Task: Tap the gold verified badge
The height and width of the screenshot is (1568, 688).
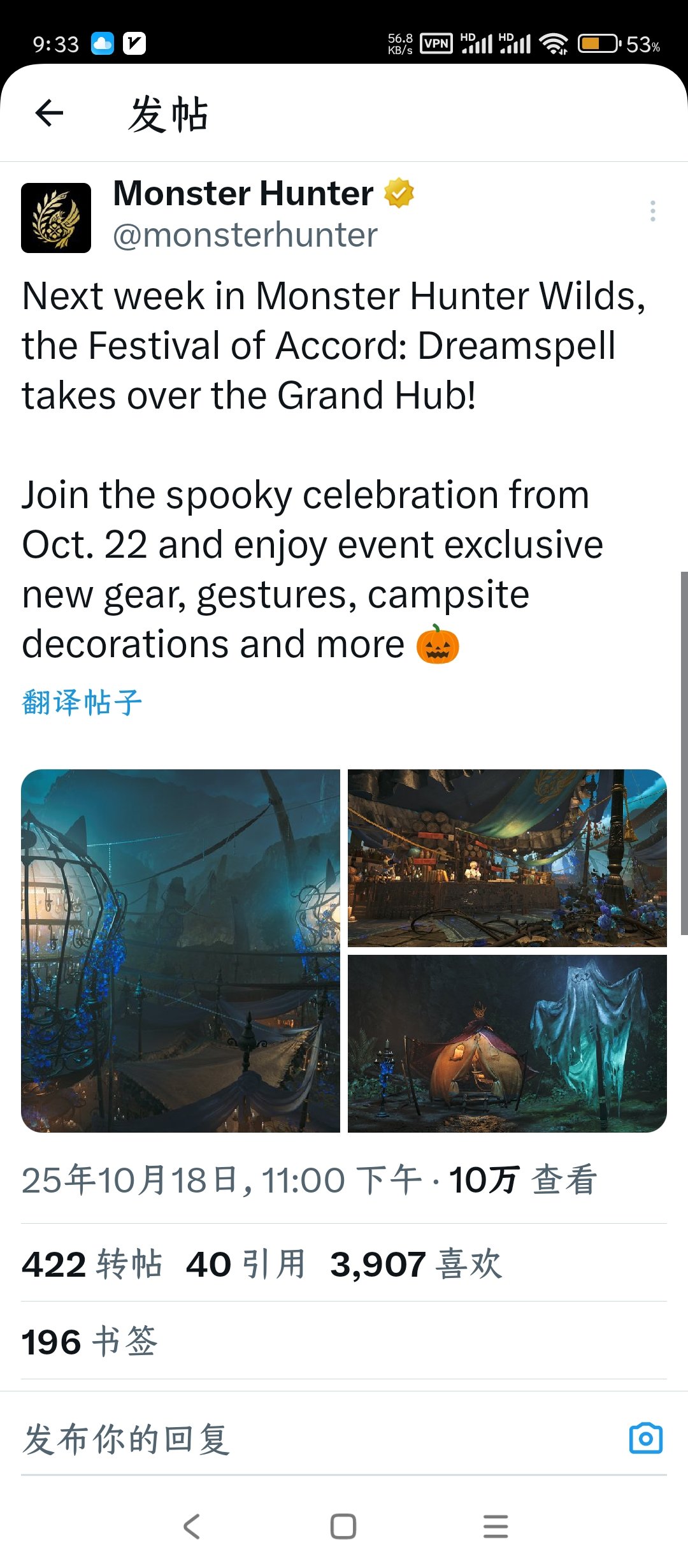Action: 399,193
